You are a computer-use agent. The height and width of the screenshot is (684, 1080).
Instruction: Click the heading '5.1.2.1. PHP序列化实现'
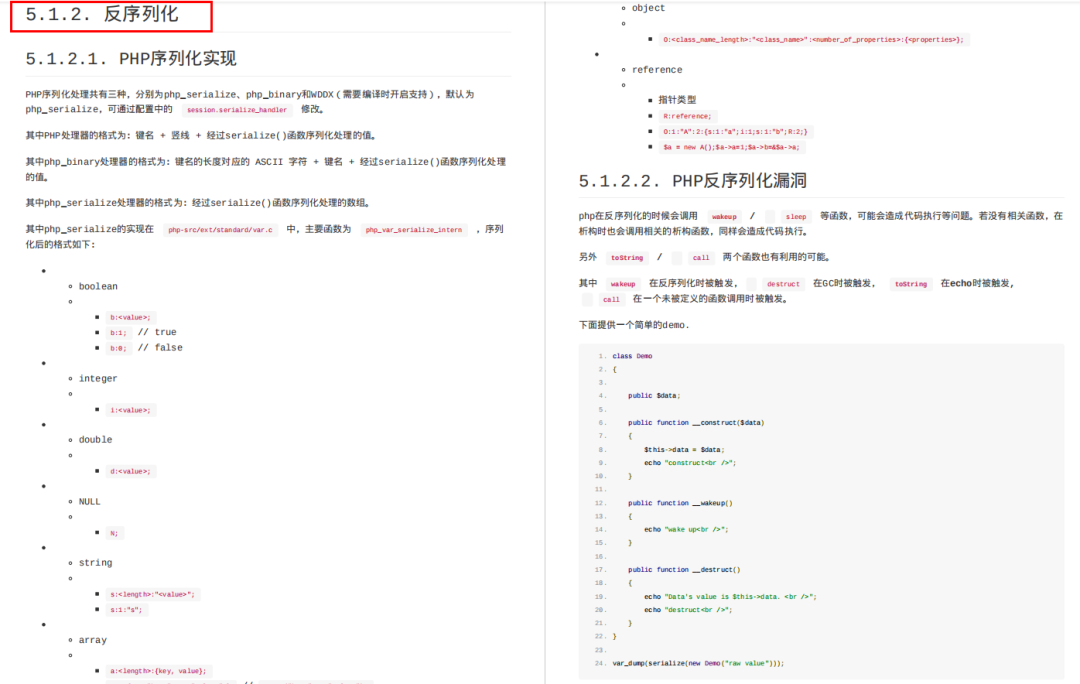coord(131,59)
